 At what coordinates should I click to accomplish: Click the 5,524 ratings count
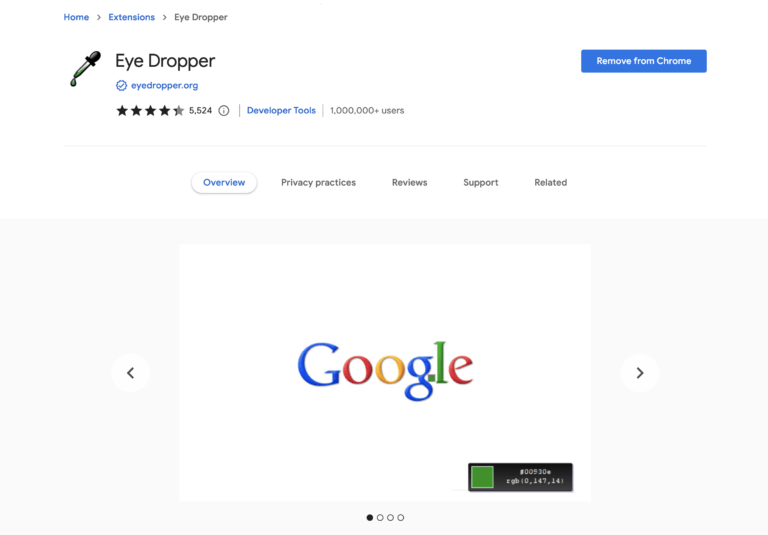point(200,111)
